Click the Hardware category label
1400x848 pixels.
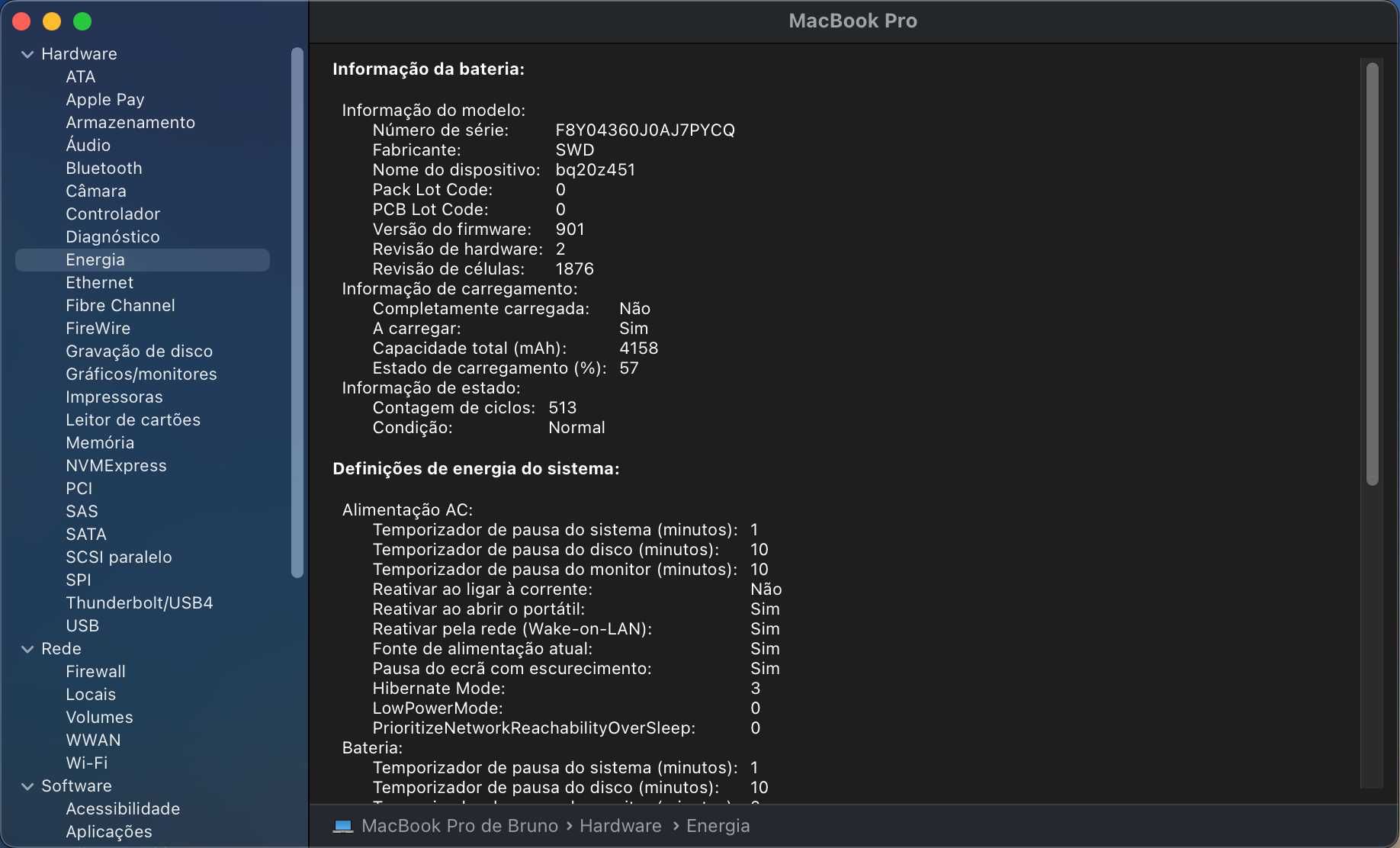[x=79, y=54]
